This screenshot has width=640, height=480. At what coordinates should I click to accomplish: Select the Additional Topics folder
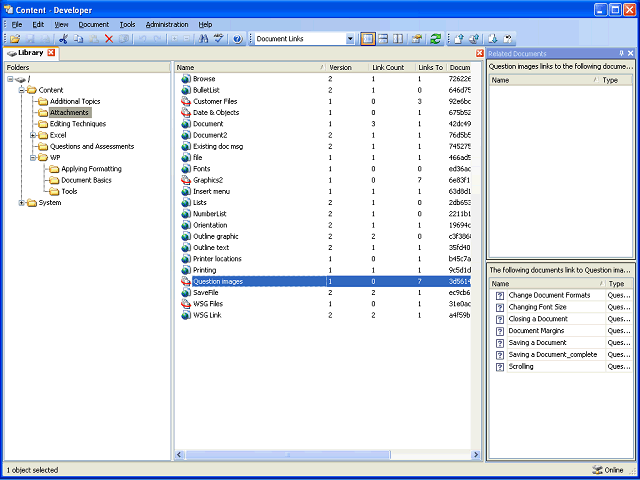coord(75,101)
